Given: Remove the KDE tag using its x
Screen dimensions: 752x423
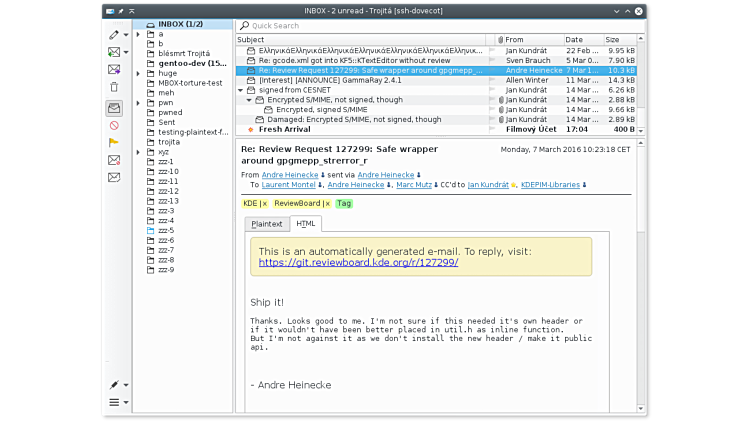Looking at the screenshot, I should 265,203.
